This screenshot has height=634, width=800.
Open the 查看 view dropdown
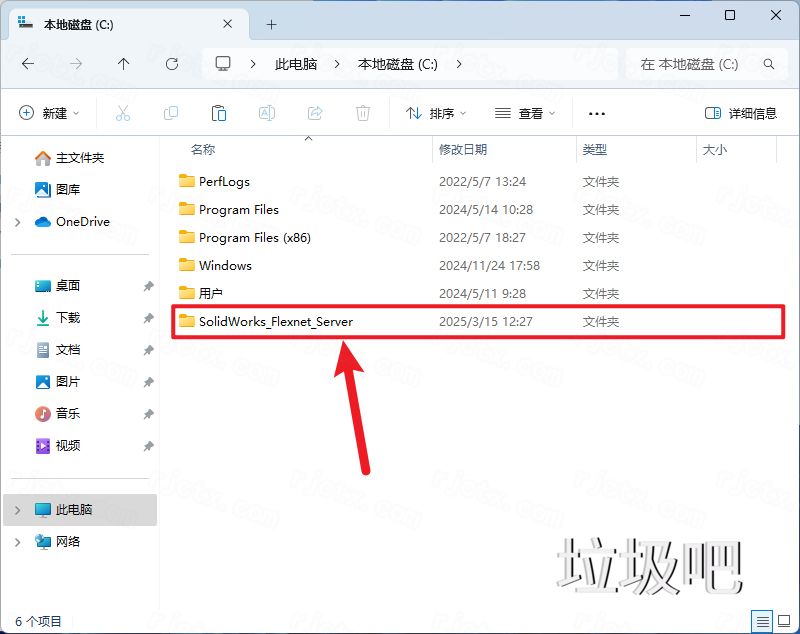coord(525,113)
